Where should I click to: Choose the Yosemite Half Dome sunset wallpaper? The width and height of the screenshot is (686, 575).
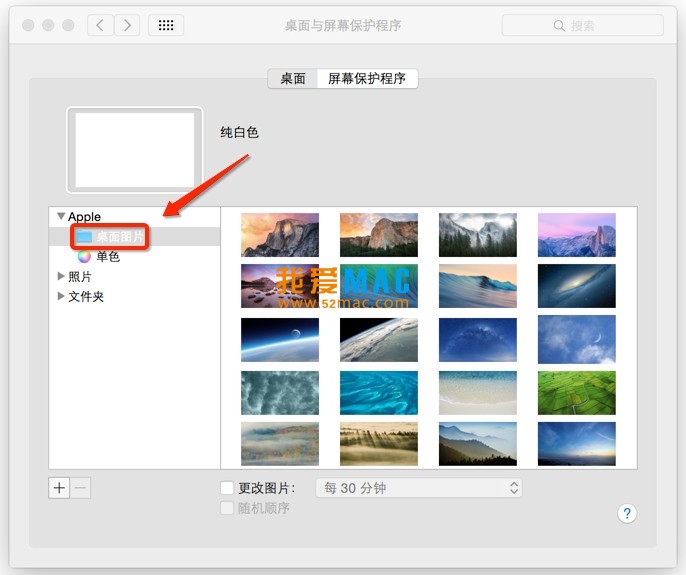(x=280, y=235)
